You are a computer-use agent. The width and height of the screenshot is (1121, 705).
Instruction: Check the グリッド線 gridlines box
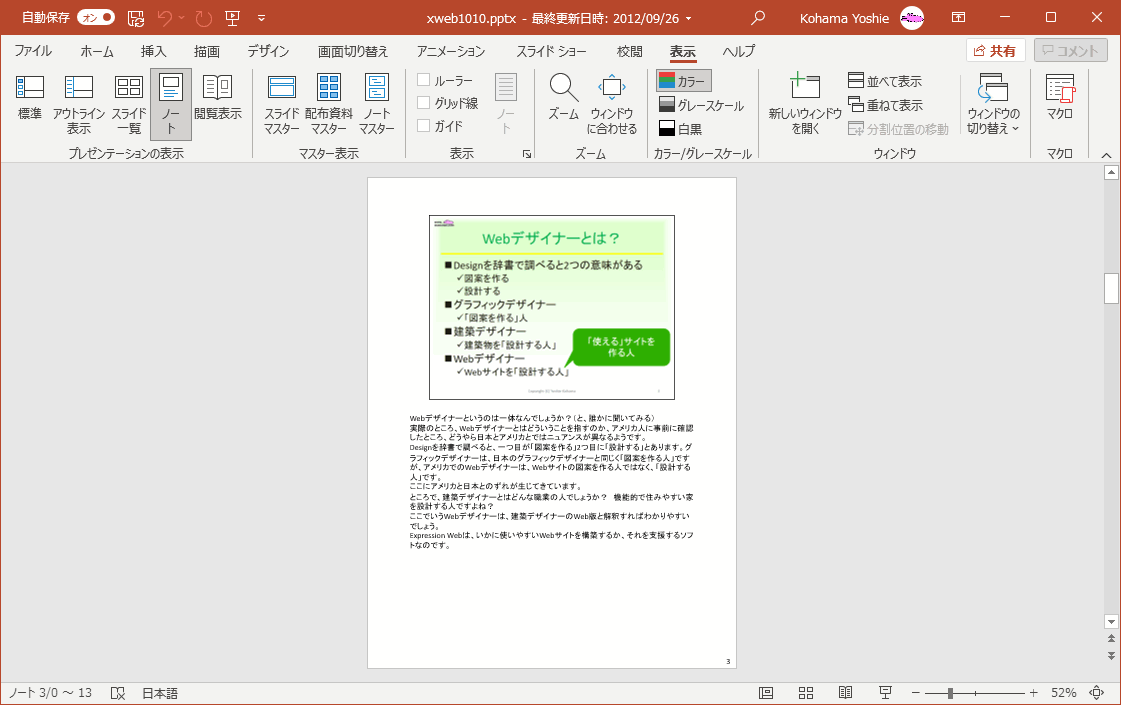[424, 103]
